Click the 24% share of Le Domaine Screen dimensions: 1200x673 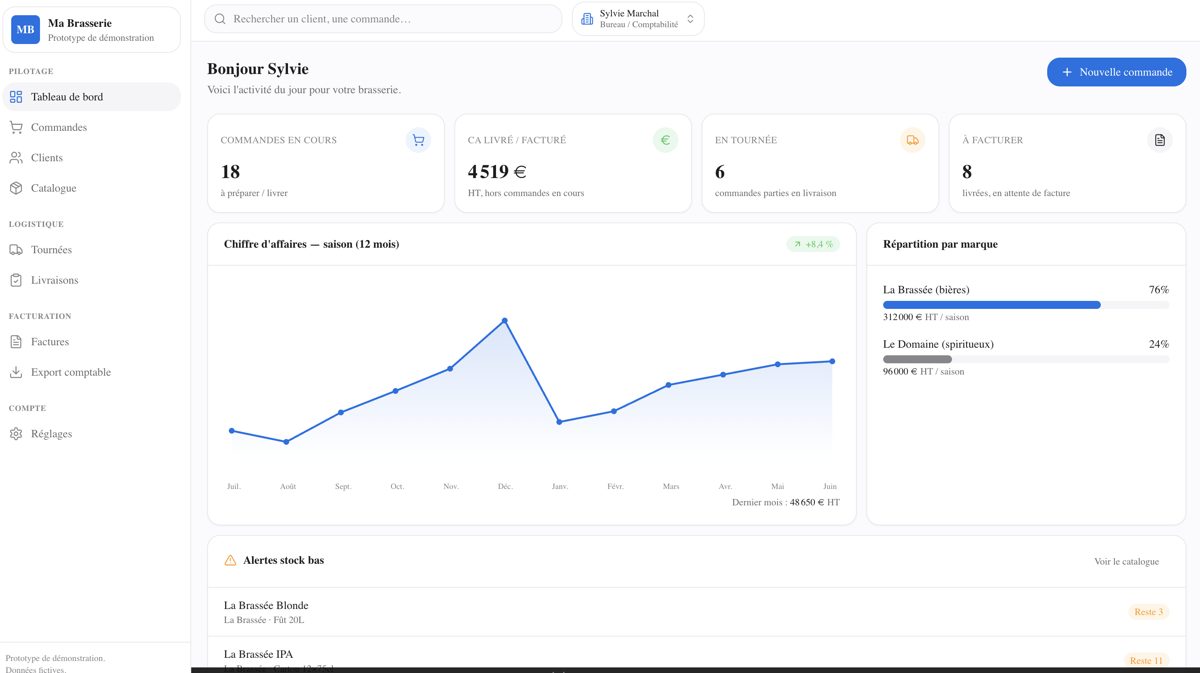[x=1158, y=344]
